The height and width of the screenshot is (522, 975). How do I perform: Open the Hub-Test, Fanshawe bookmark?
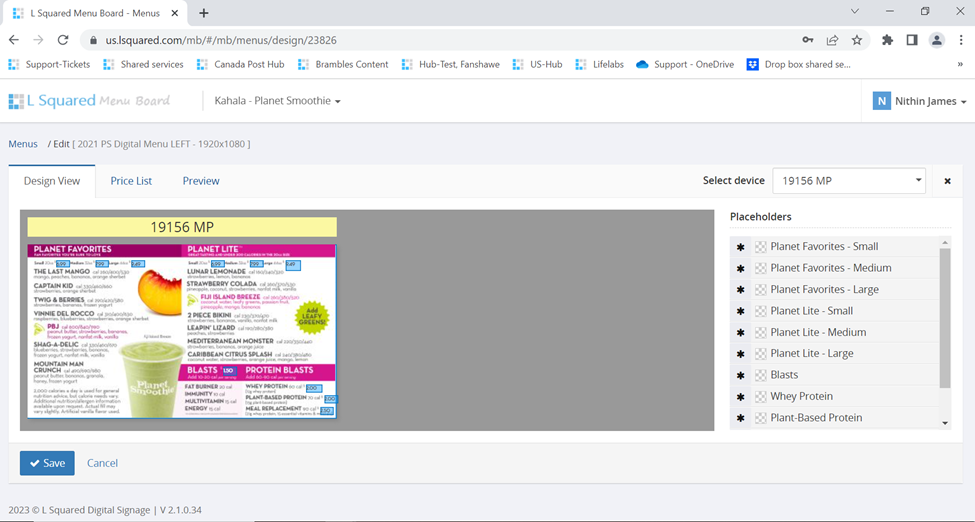click(451, 64)
